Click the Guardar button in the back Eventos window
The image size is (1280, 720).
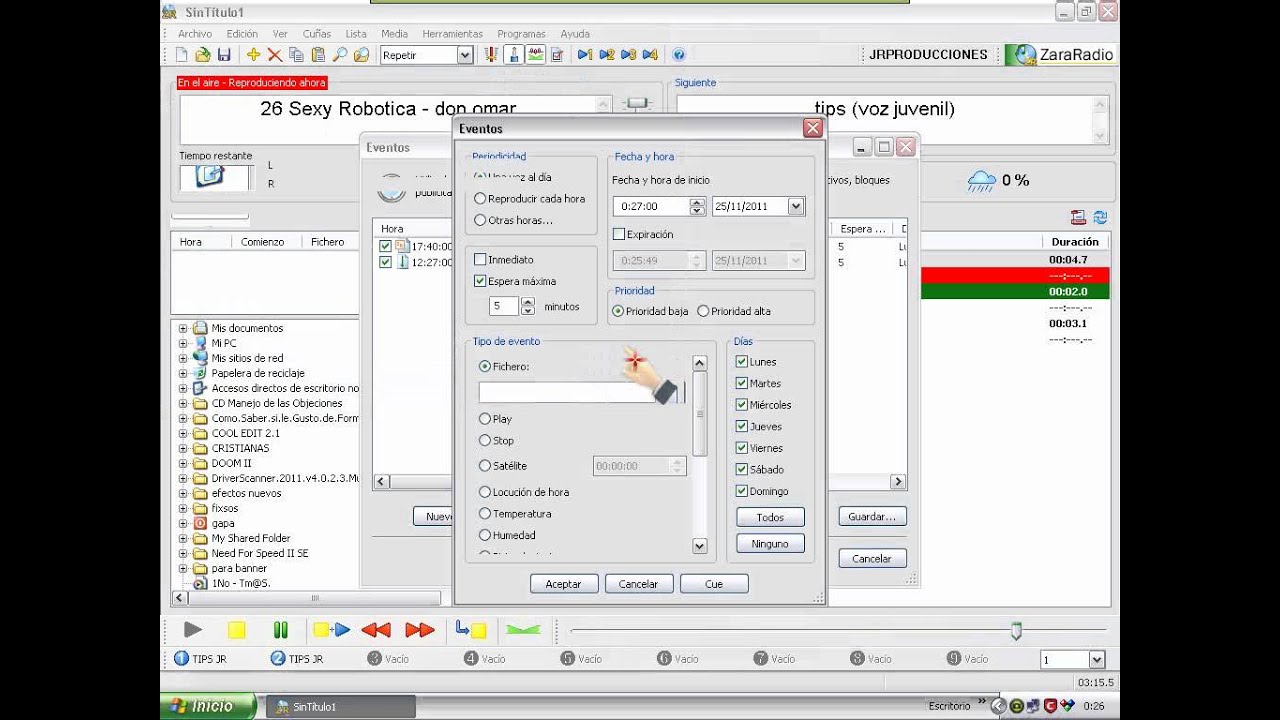click(x=873, y=517)
